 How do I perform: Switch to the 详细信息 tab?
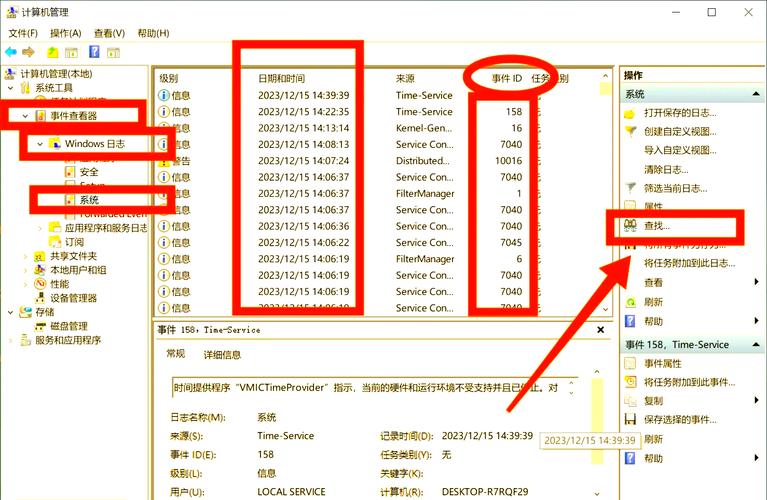coord(222,354)
